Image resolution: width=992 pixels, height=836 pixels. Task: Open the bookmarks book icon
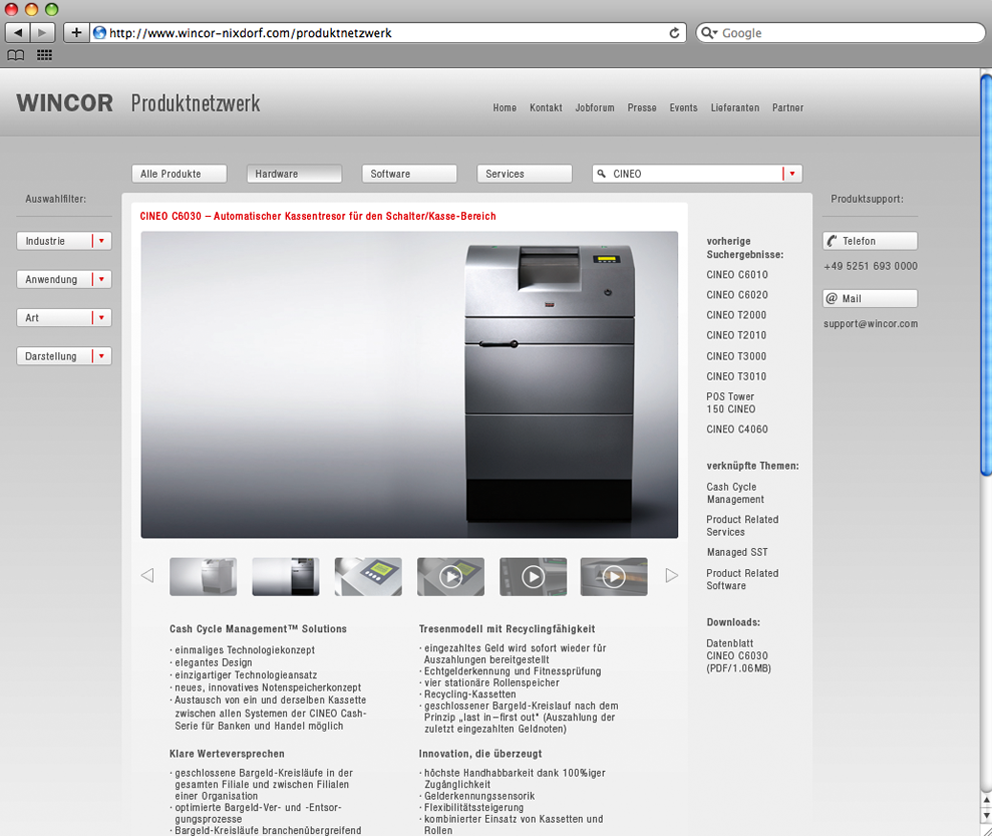coord(16,55)
